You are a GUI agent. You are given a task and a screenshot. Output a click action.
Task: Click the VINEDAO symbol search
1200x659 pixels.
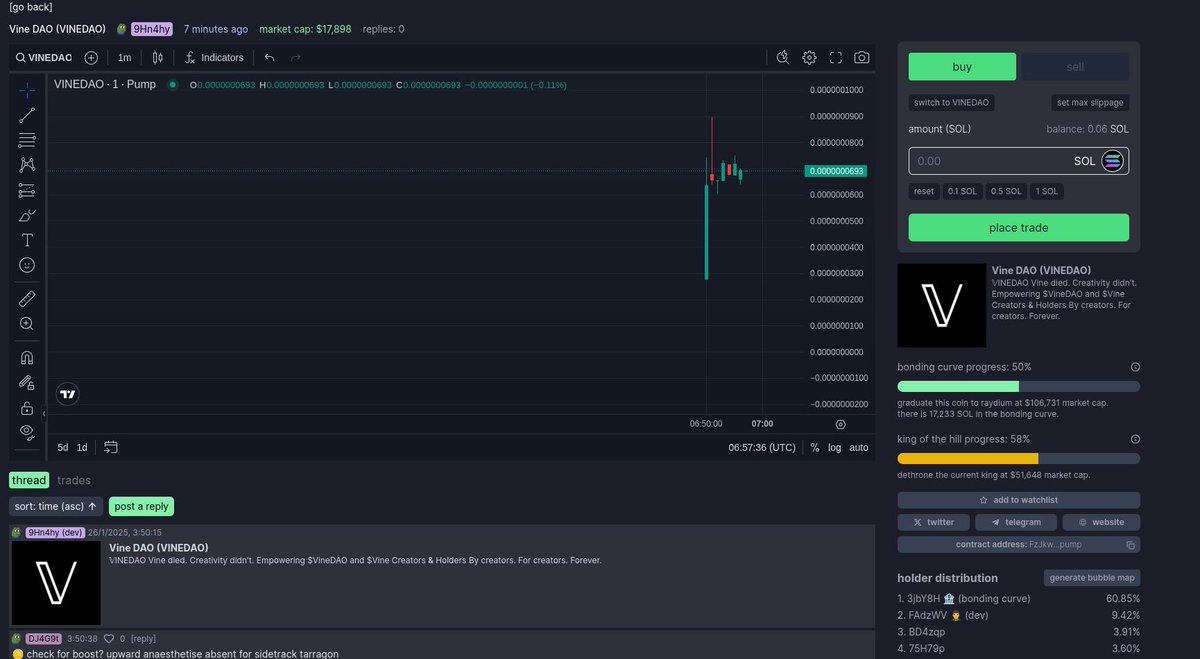pyautogui.click(x=44, y=58)
